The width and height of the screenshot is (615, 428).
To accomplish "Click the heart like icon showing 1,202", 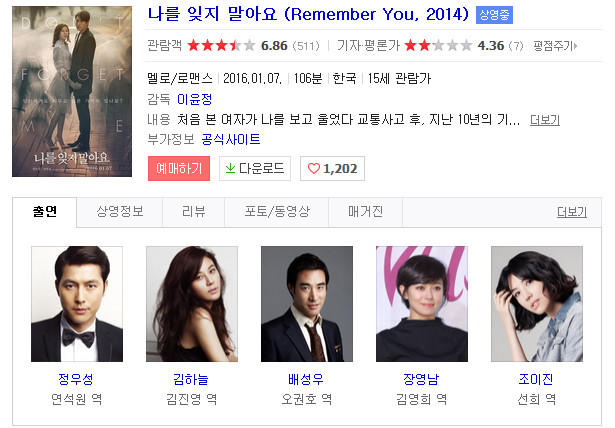I will [314, 168].
